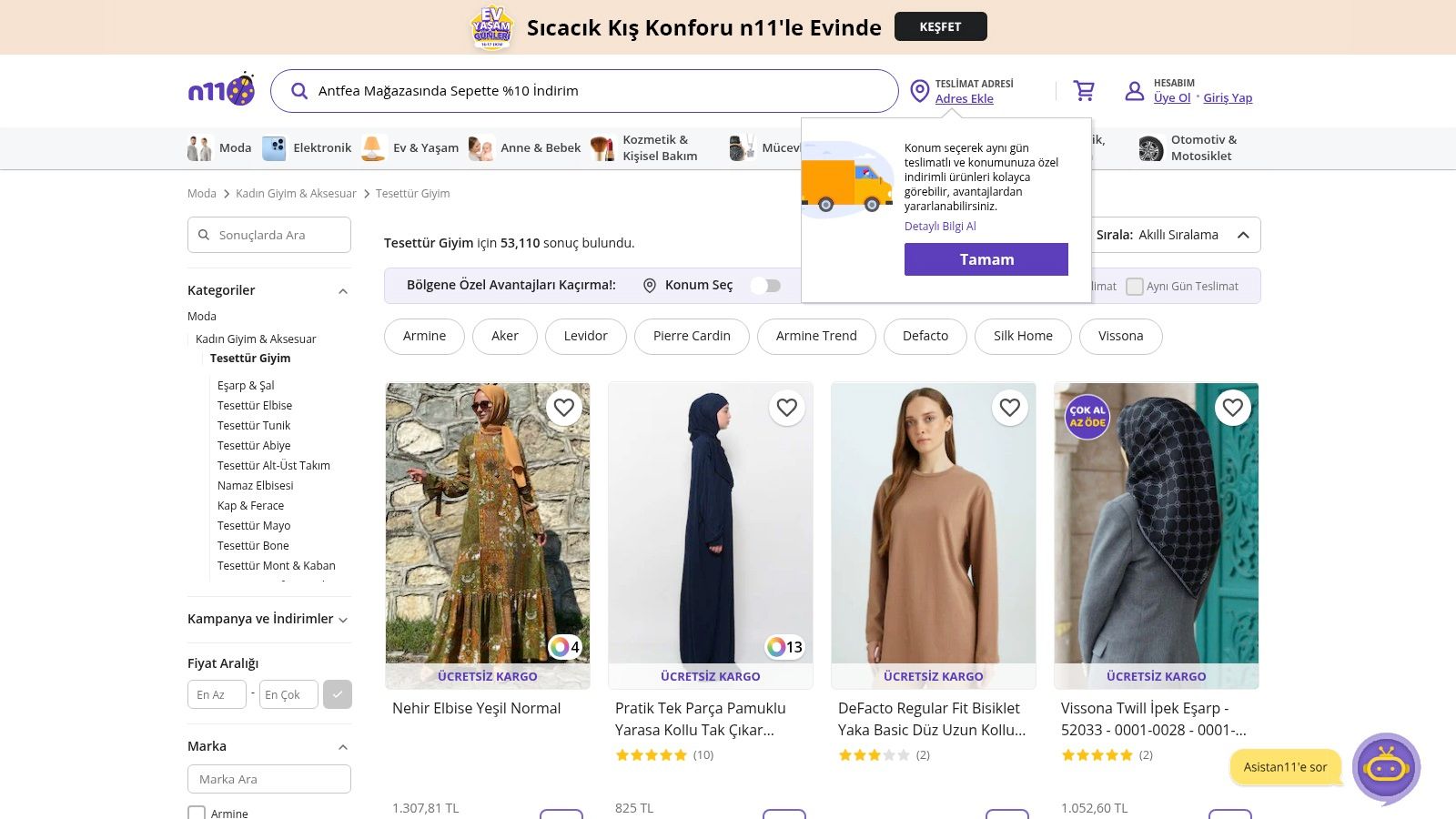The height and width of the screenshot is (819, 1456).
Task: Select the Tesettür Elbise category
Action: pos(255,406)
